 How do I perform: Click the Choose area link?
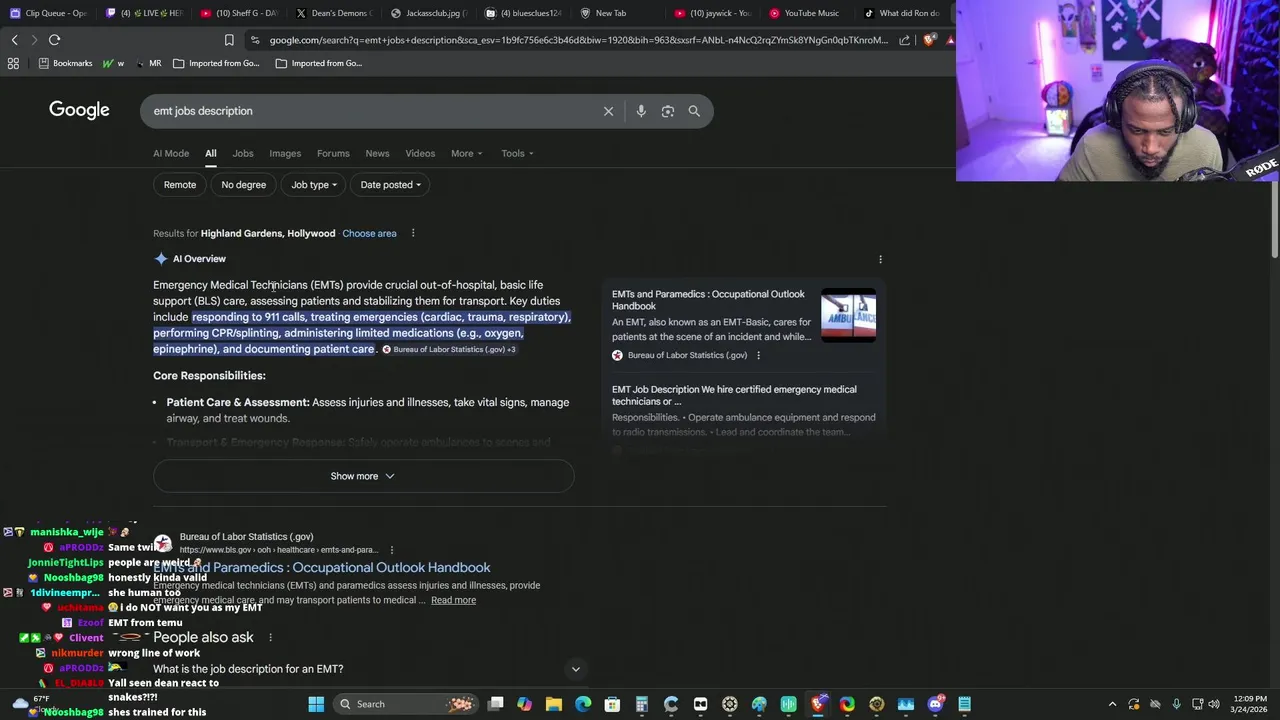[x=369, y=233]
